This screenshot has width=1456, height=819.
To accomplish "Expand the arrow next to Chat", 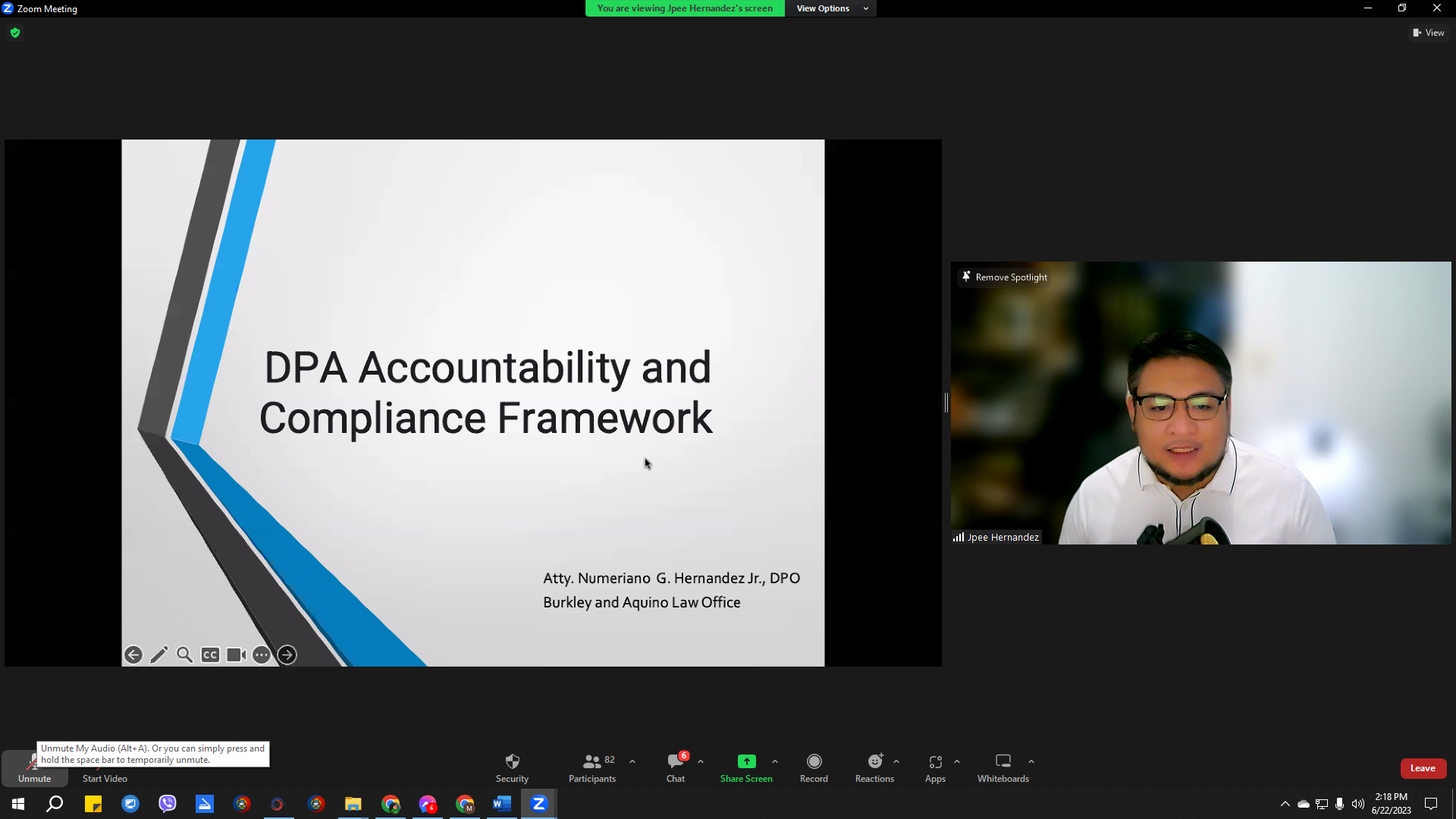I will pyautogui.click(x=701, y=761).
